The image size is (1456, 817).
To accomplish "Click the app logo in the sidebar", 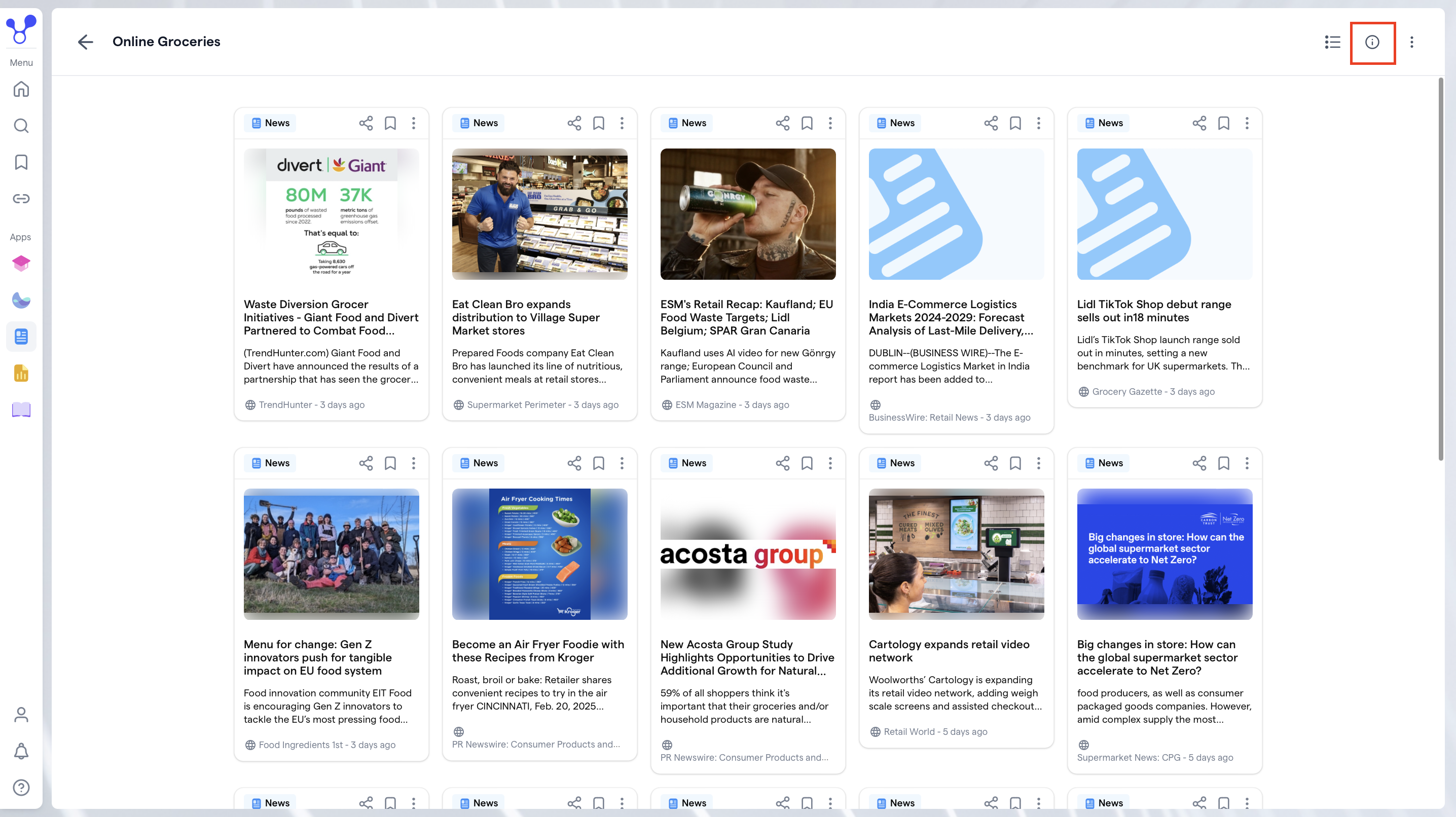I will pos(21,29).
